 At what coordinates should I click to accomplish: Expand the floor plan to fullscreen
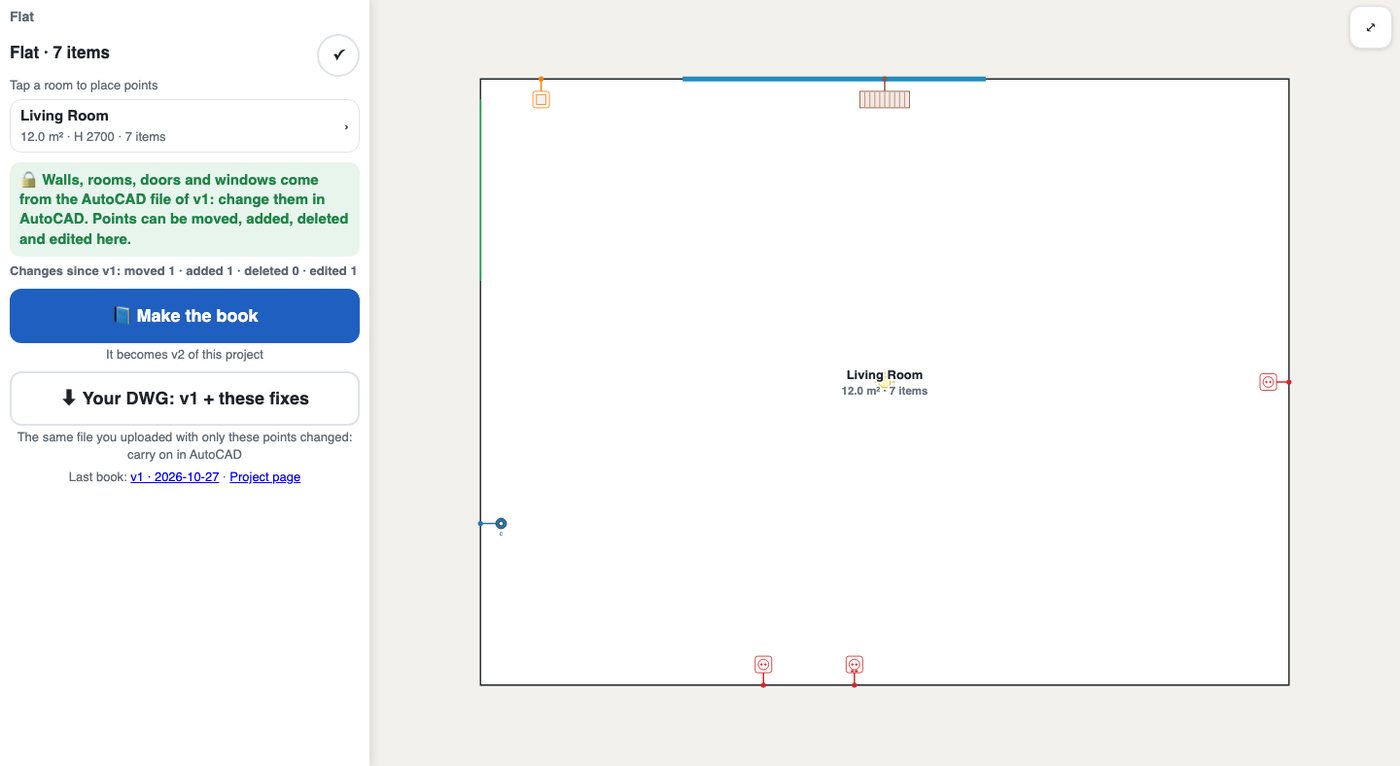click(x=1370, y=28)
